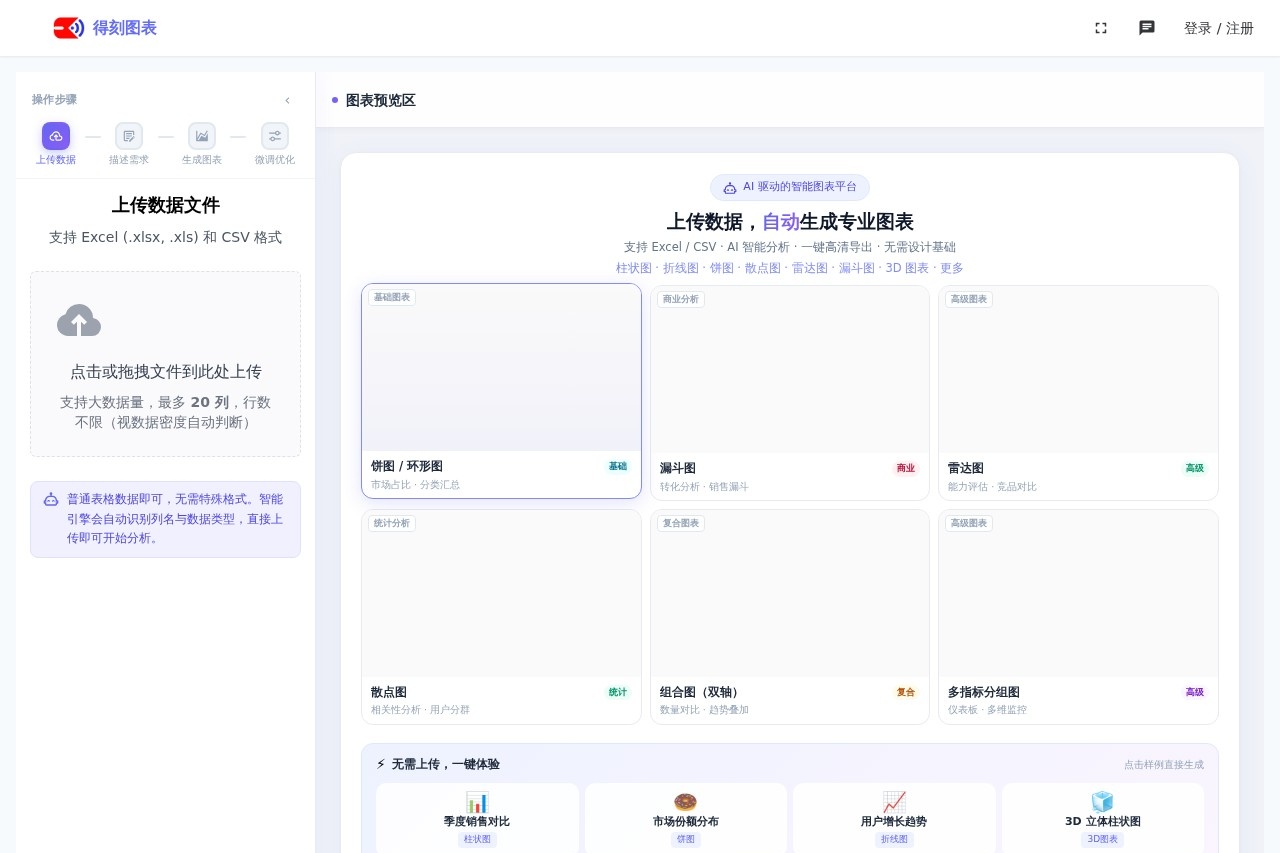
Task: Enter fullscreen via the top-right icon
Action: coord(1101,28)
